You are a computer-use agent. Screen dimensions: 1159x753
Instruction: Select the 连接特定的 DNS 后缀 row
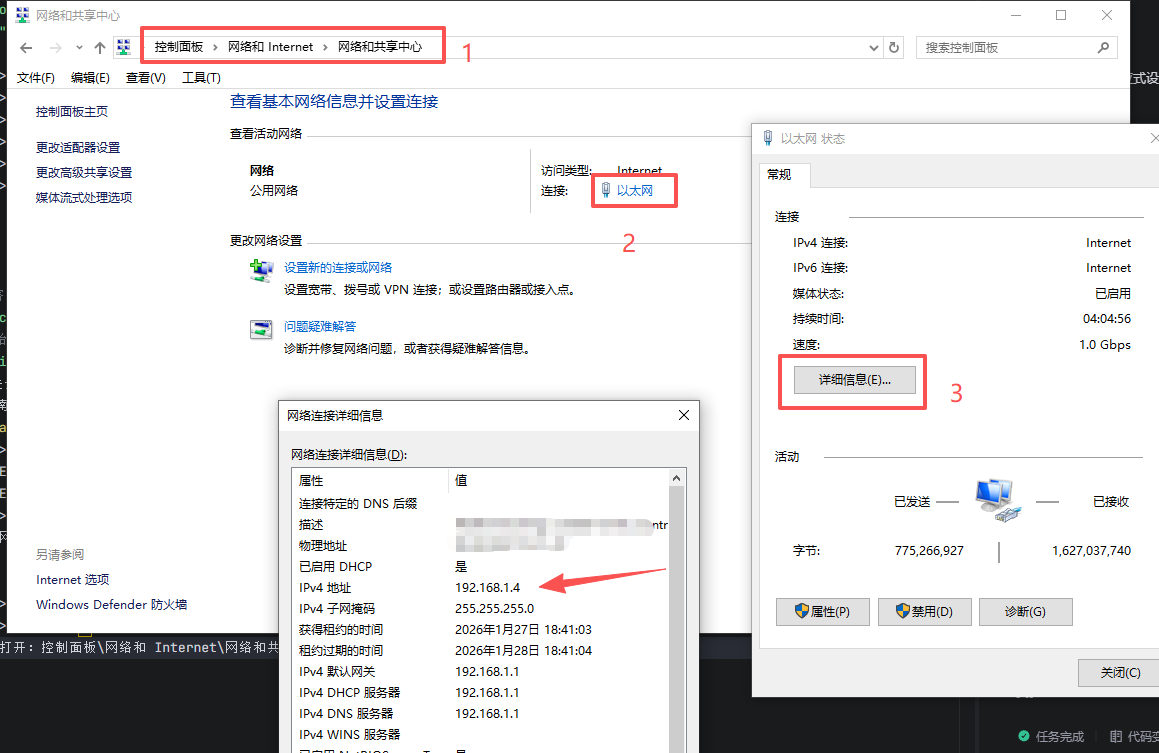point(480,504)
